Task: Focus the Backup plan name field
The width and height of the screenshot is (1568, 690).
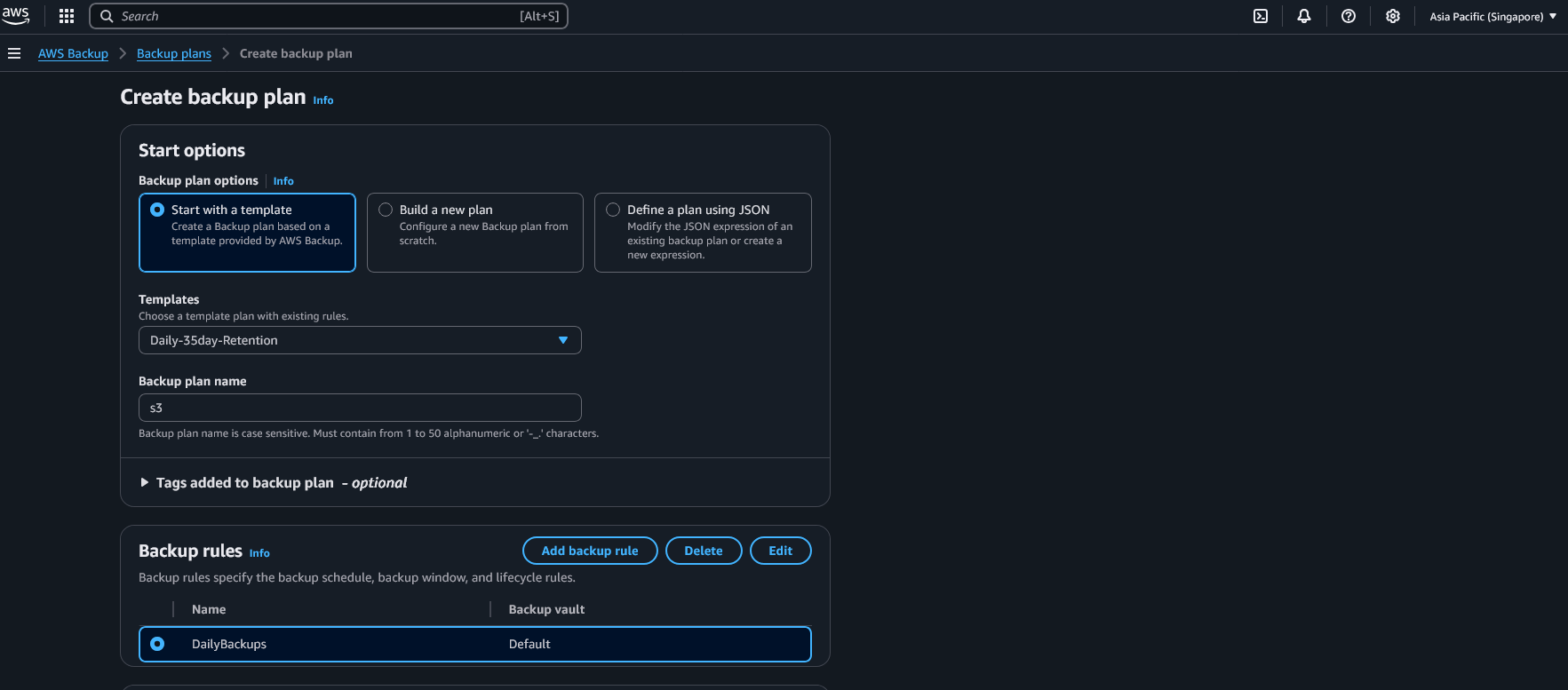Action: (360, 408)
